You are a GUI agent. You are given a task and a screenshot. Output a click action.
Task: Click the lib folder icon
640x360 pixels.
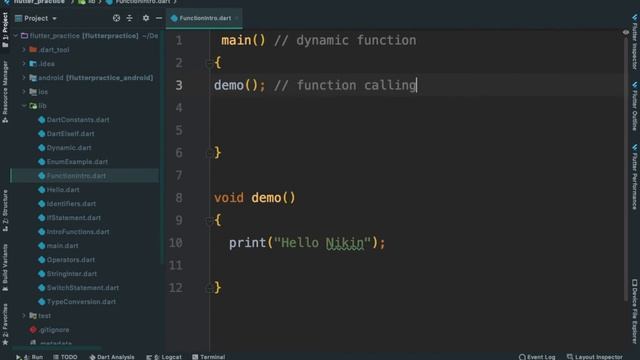coord(33,106)
